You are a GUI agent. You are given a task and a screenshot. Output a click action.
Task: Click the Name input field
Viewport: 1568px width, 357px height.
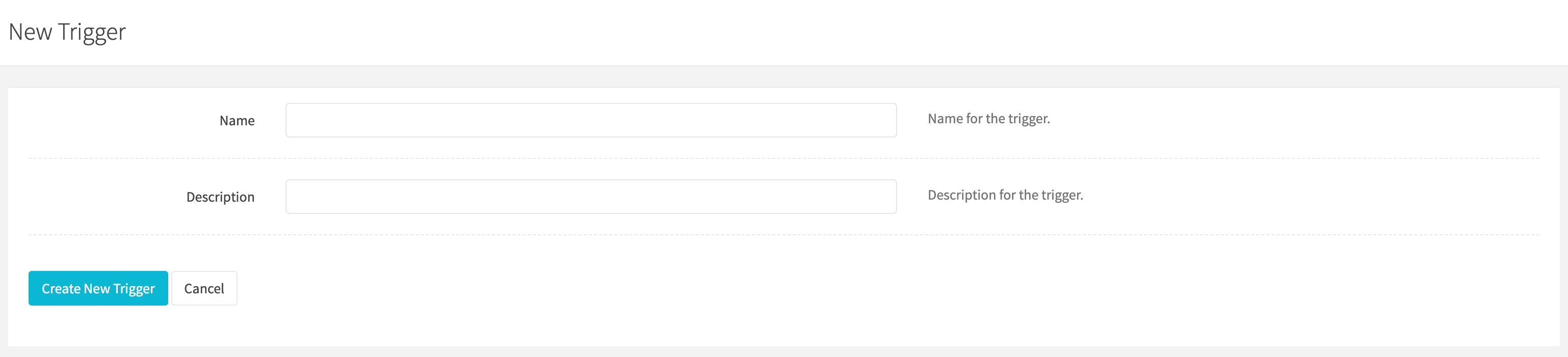pyautogui.click(x=590, y=120)
